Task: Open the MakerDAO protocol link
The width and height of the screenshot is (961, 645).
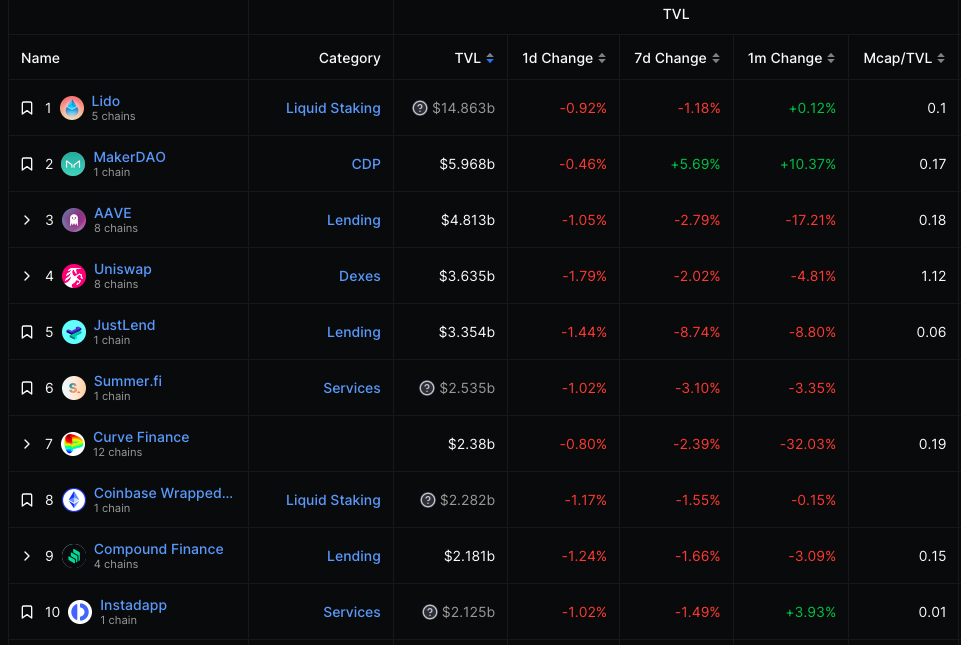Action: click(129, 157)
